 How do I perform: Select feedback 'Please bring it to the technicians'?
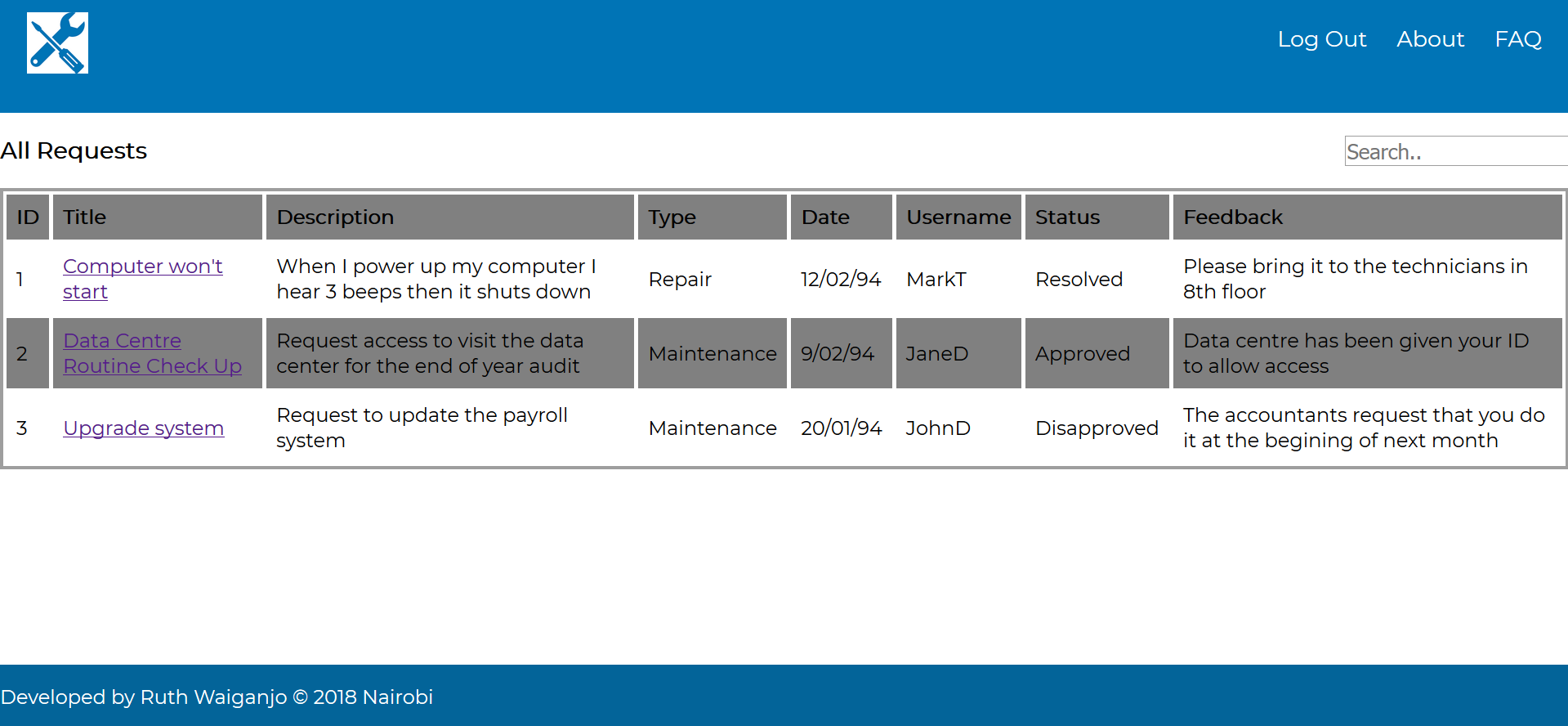tap(1356, 279)
